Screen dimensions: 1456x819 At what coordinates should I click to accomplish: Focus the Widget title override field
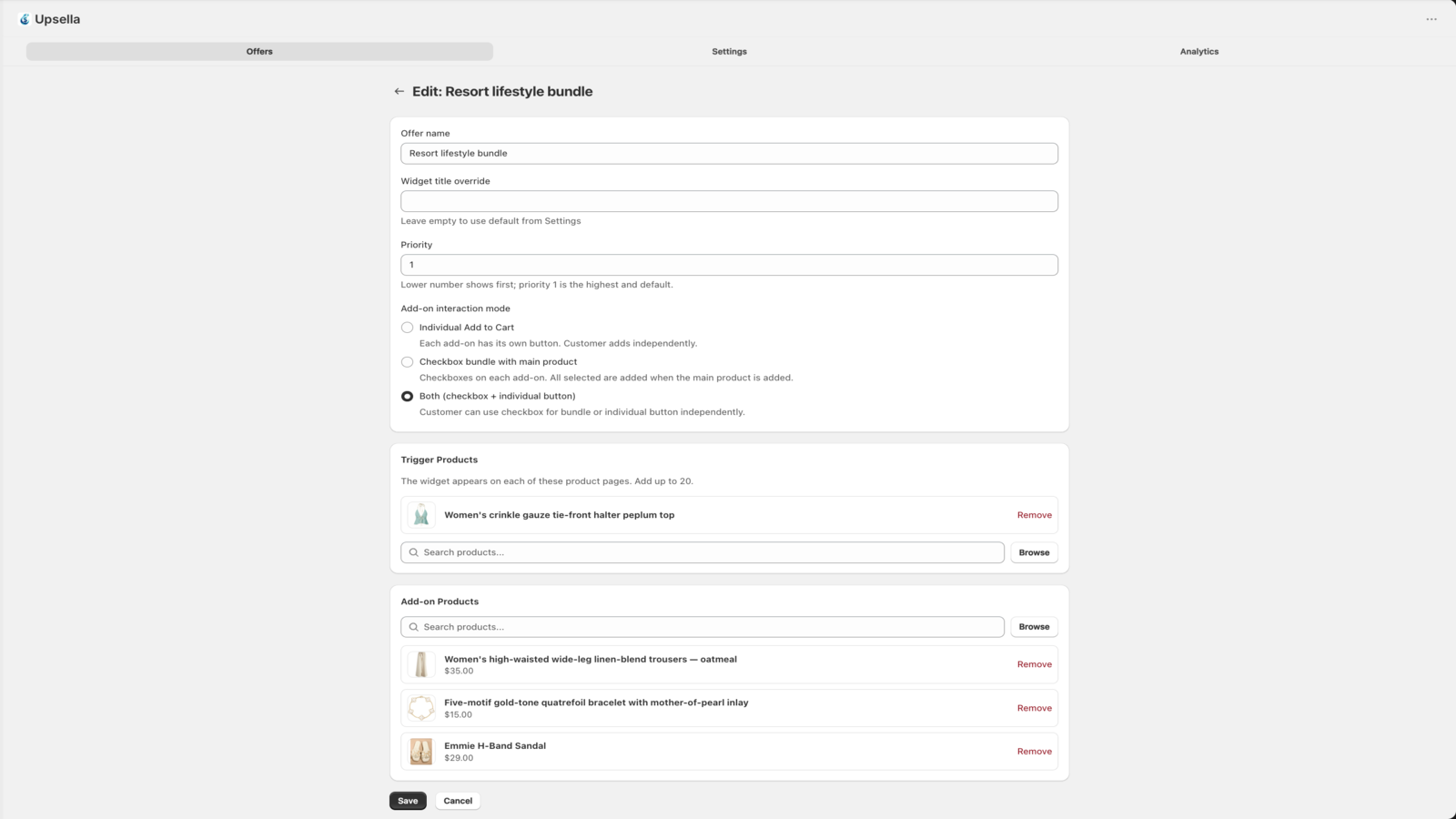(x=729, y=201)
